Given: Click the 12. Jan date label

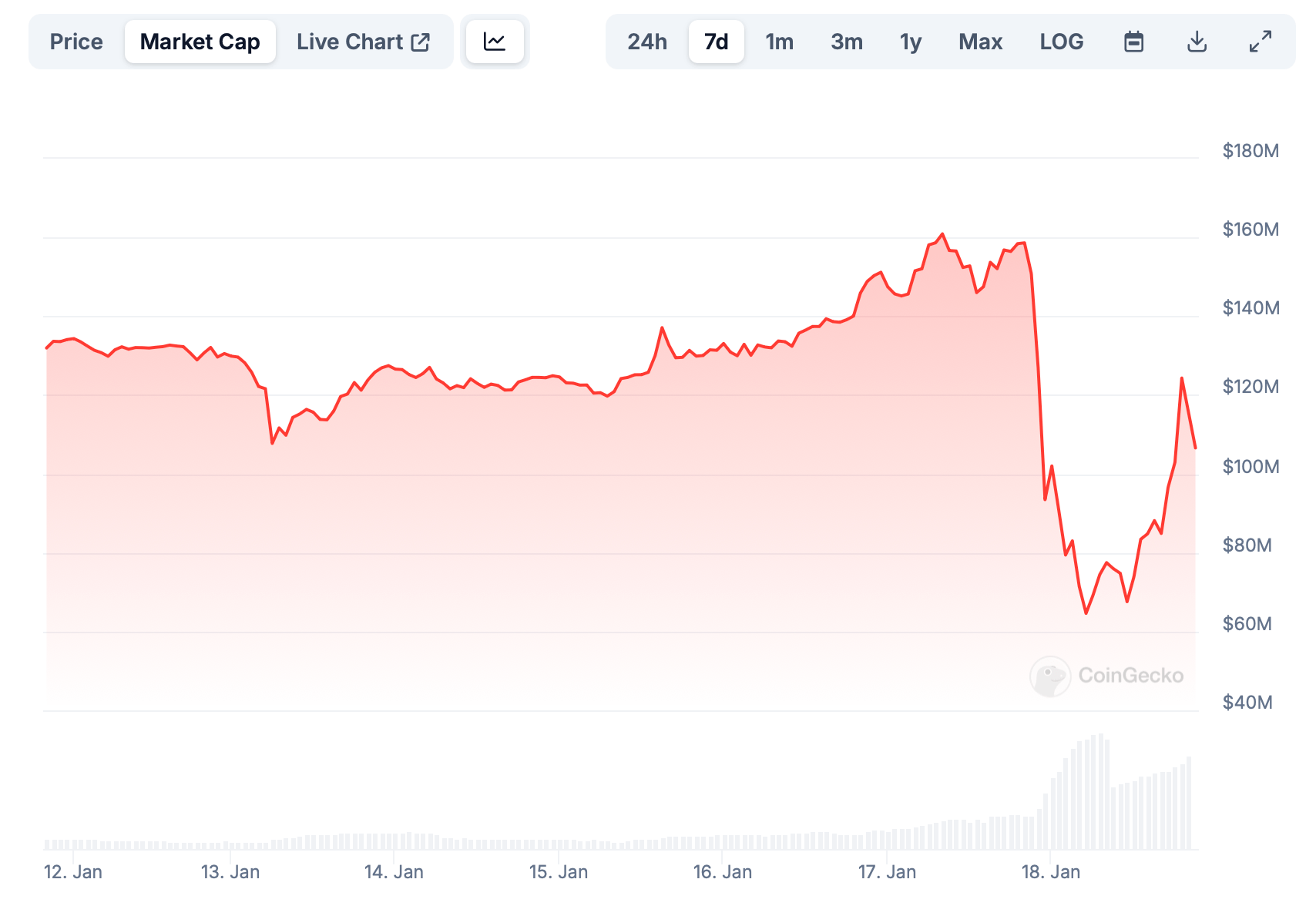Looking at the screenshot, I should coord(73,872).
